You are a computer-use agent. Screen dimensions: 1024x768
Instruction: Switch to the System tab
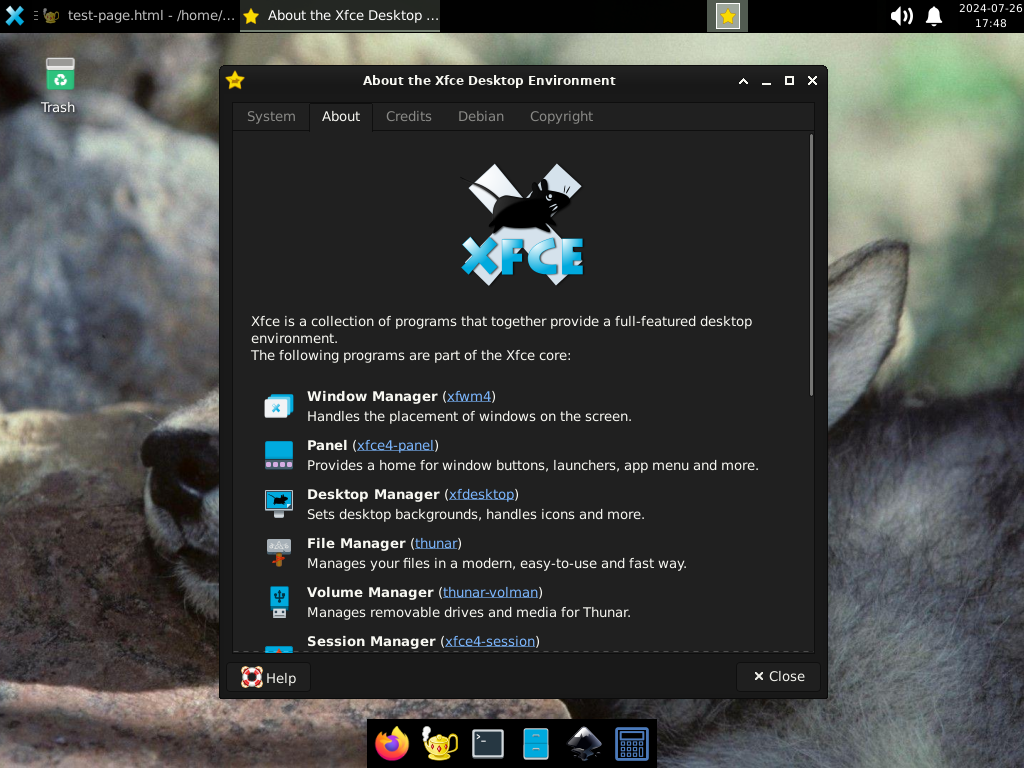tap(270, 116)
